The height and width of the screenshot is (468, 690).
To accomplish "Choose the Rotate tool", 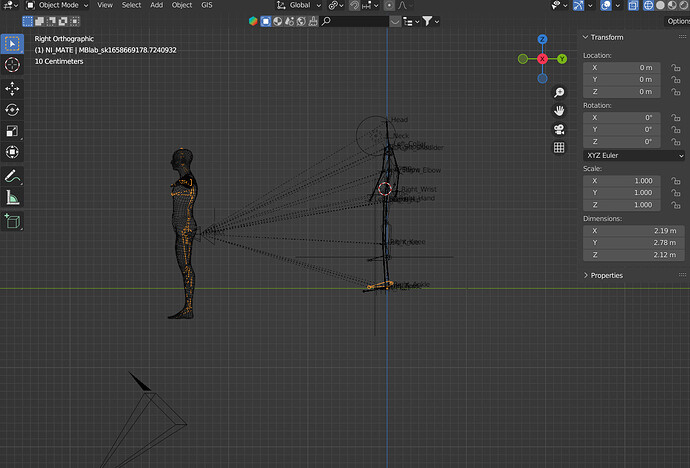I will click(12, 110).
